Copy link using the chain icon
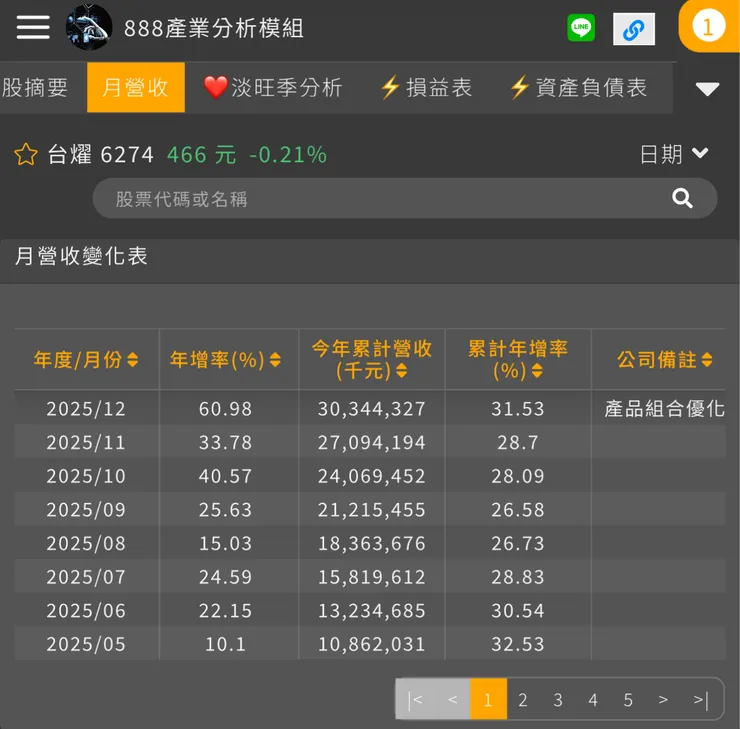 (633, 29)
